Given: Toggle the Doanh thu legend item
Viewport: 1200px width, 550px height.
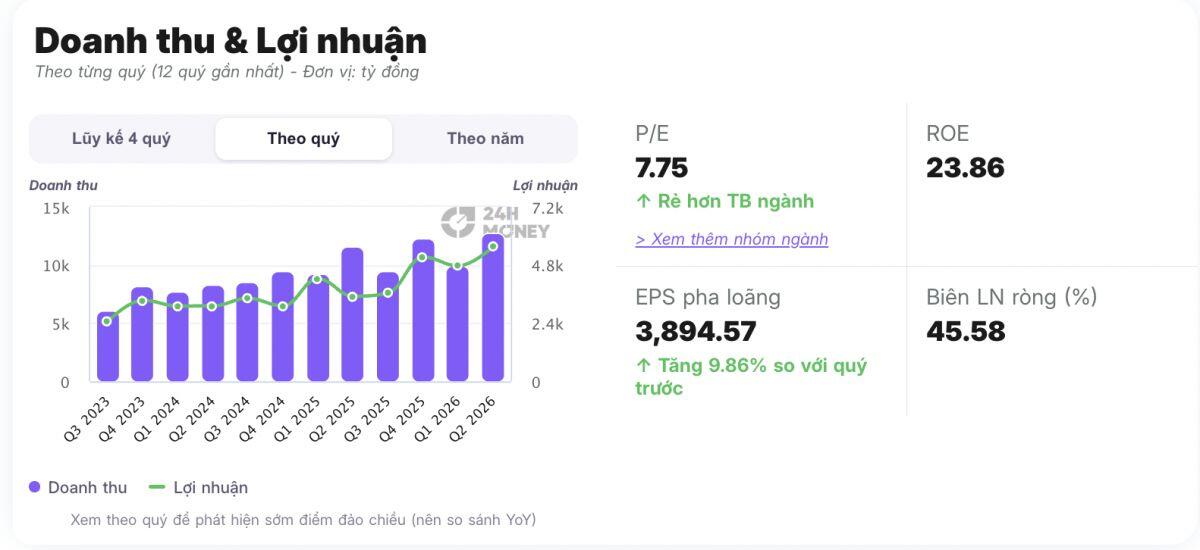Looking at the screenshot, I should 78,487.
